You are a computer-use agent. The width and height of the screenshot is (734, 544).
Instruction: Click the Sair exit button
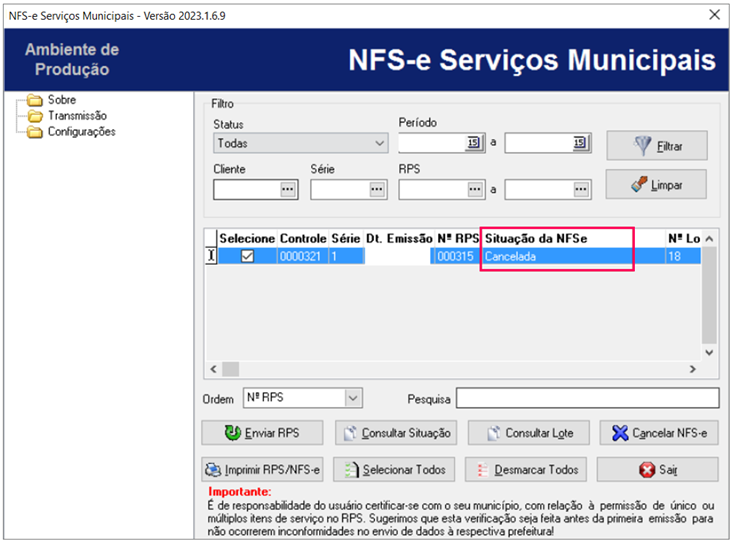(659, 469)
